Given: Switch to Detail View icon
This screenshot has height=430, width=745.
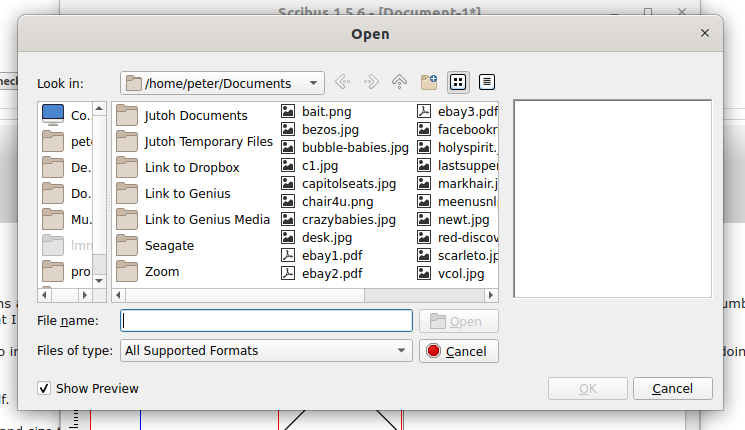Looking at the screenshot, I should [x=487, y=83].
